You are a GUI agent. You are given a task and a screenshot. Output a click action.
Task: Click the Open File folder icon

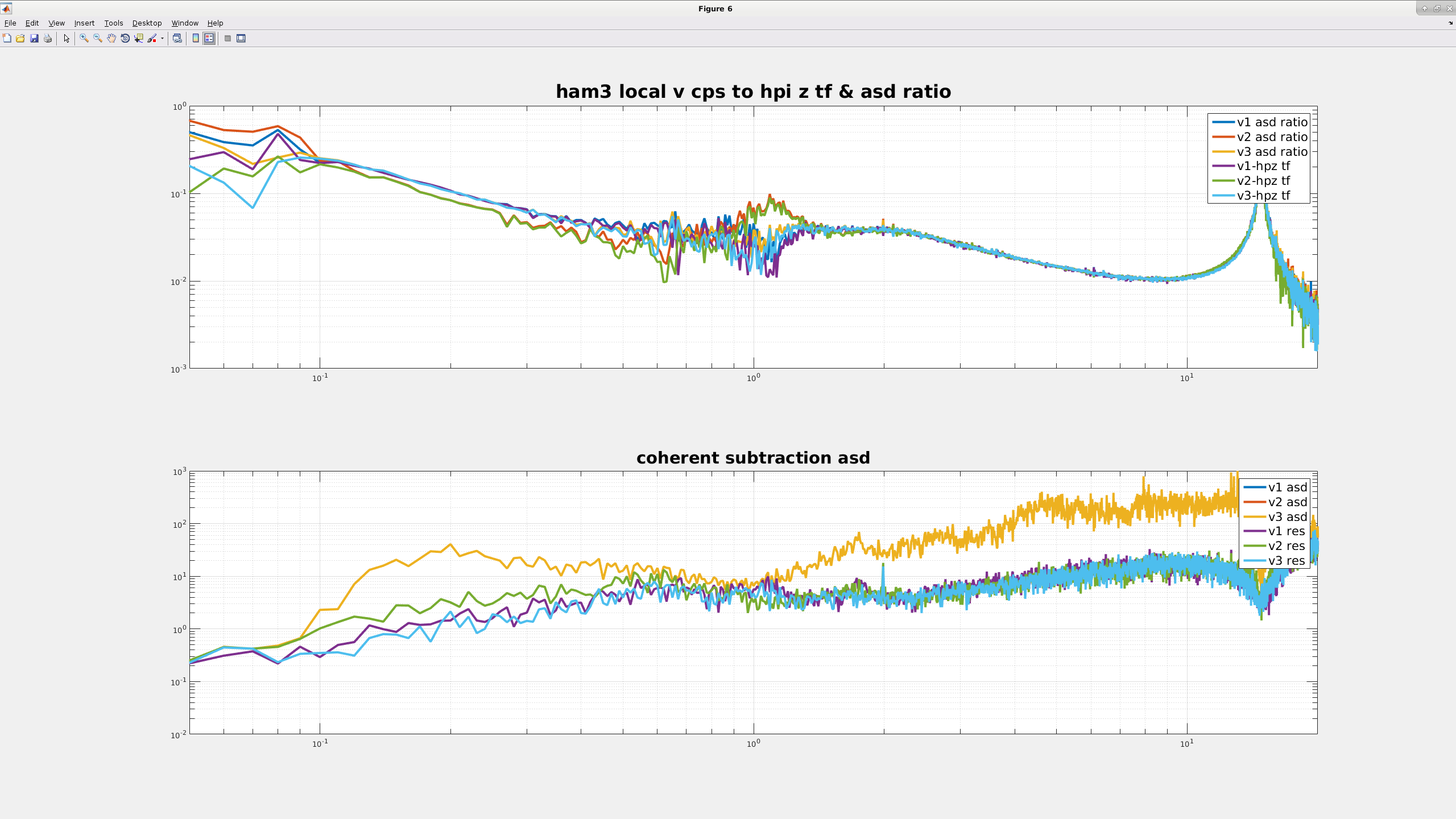[20, 38]
